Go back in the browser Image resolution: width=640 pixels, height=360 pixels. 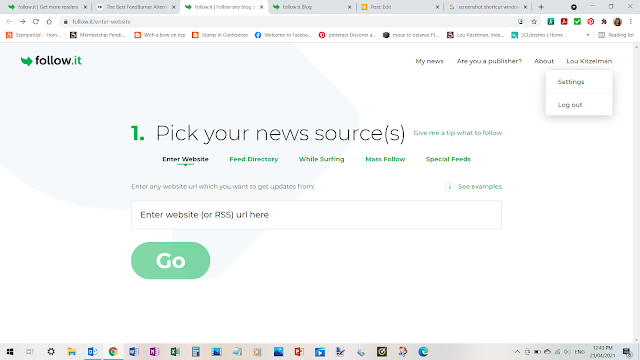coord(9,22)
